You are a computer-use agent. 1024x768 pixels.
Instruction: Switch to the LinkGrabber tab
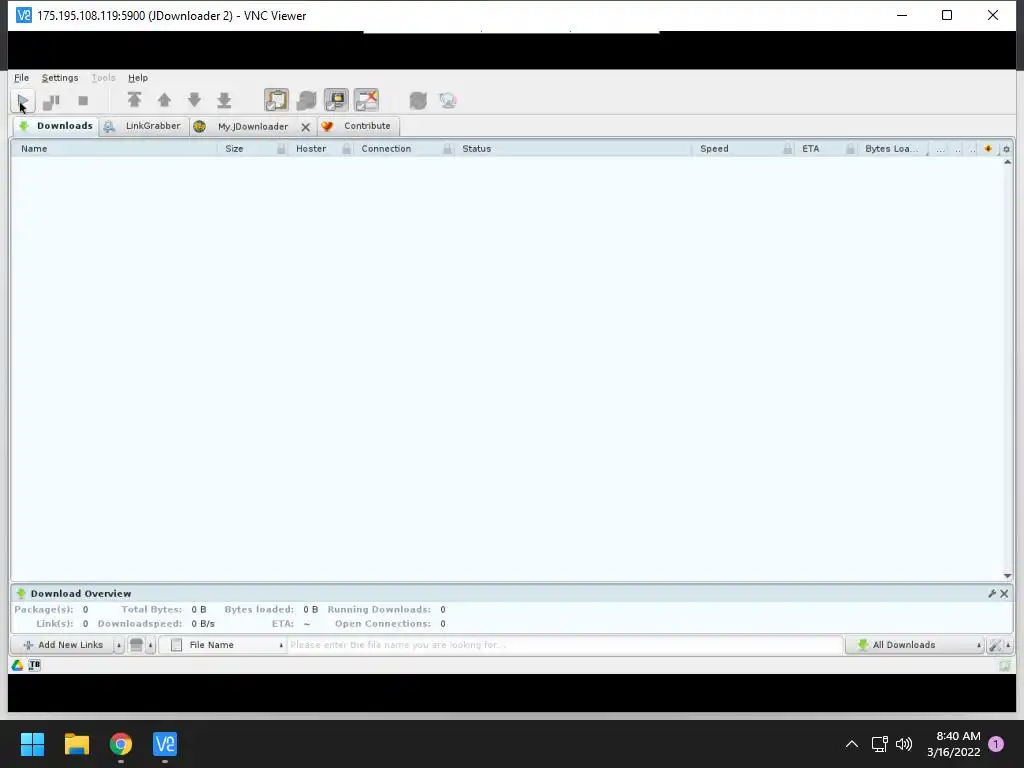pyautogui.click(x=144, y=126)
